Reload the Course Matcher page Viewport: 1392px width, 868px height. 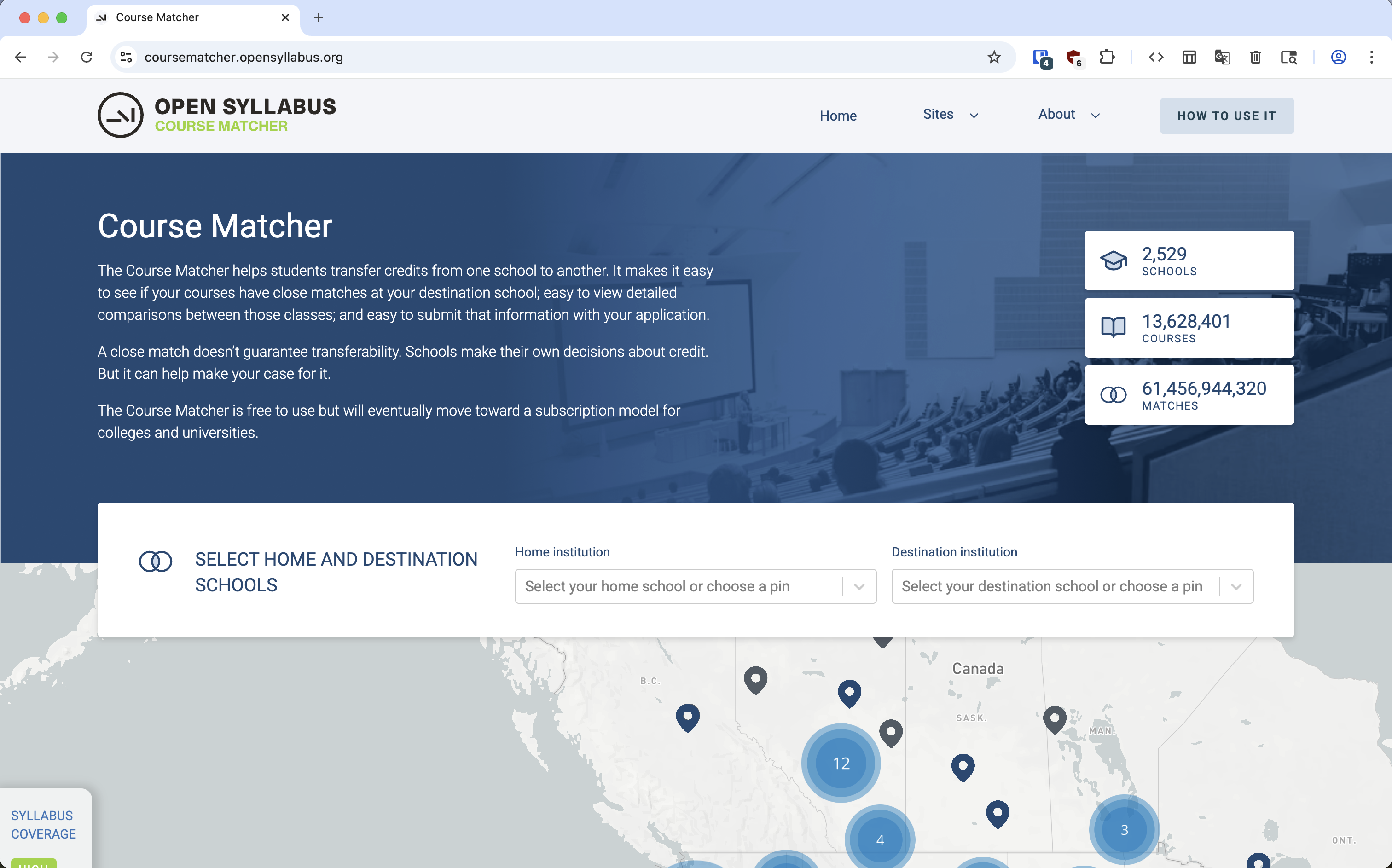87,57
